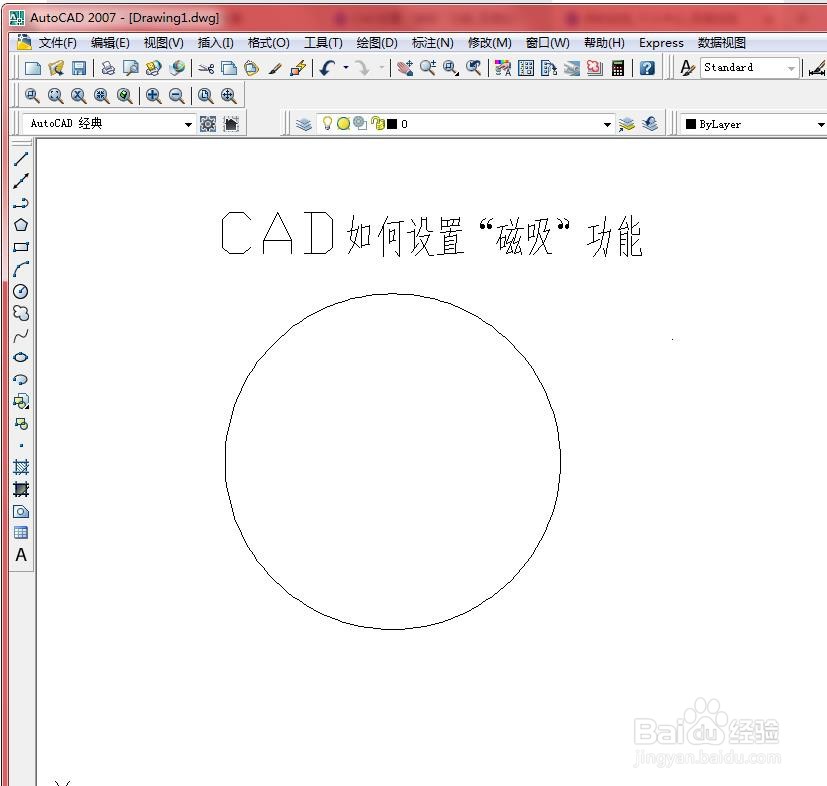
Task: Select the Multiline Text tool
Action: coord(21,555)
